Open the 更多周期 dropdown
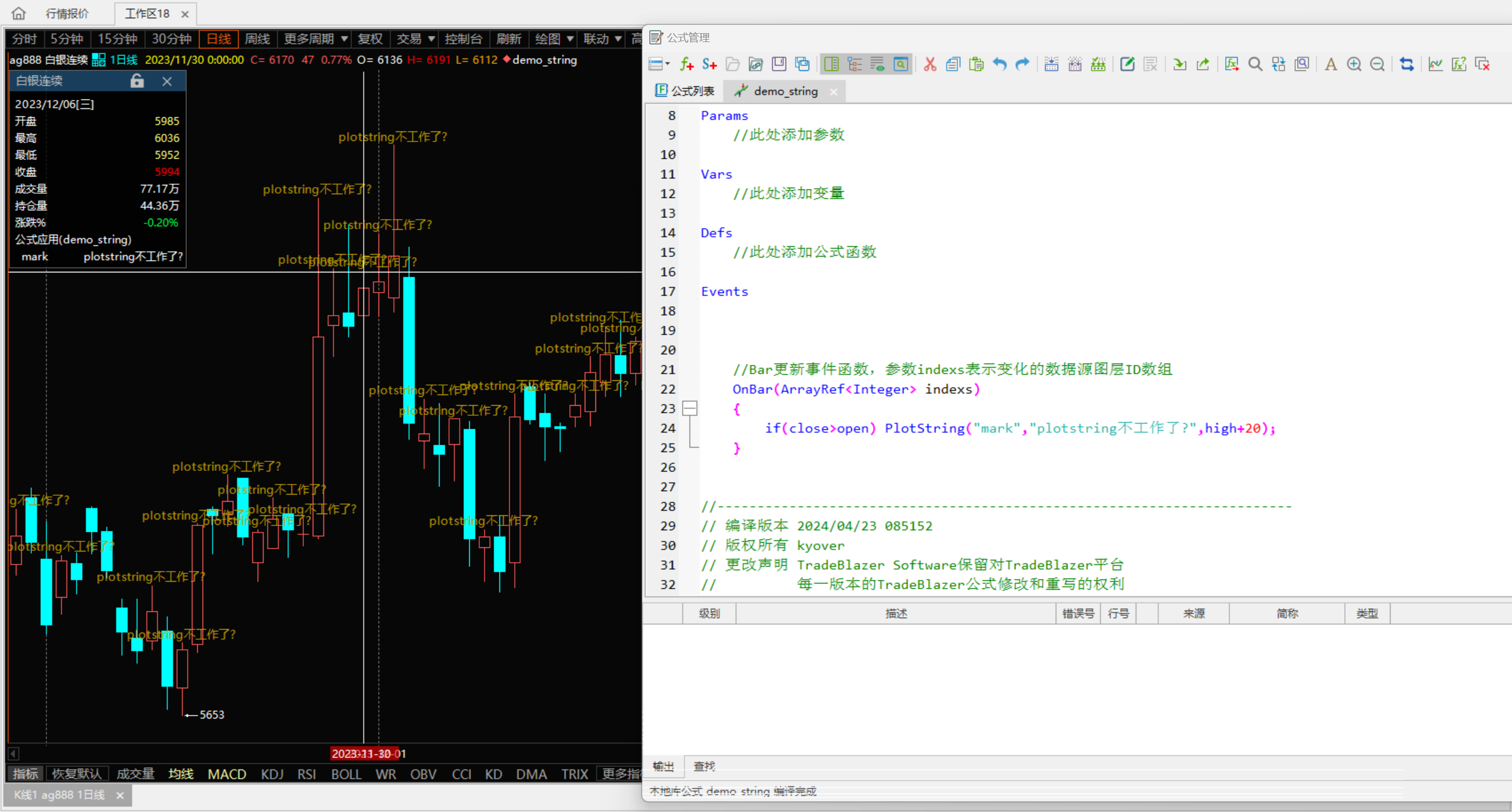Image resolution: width=1512 pixels, height=812 pixels. click(315, 39)
